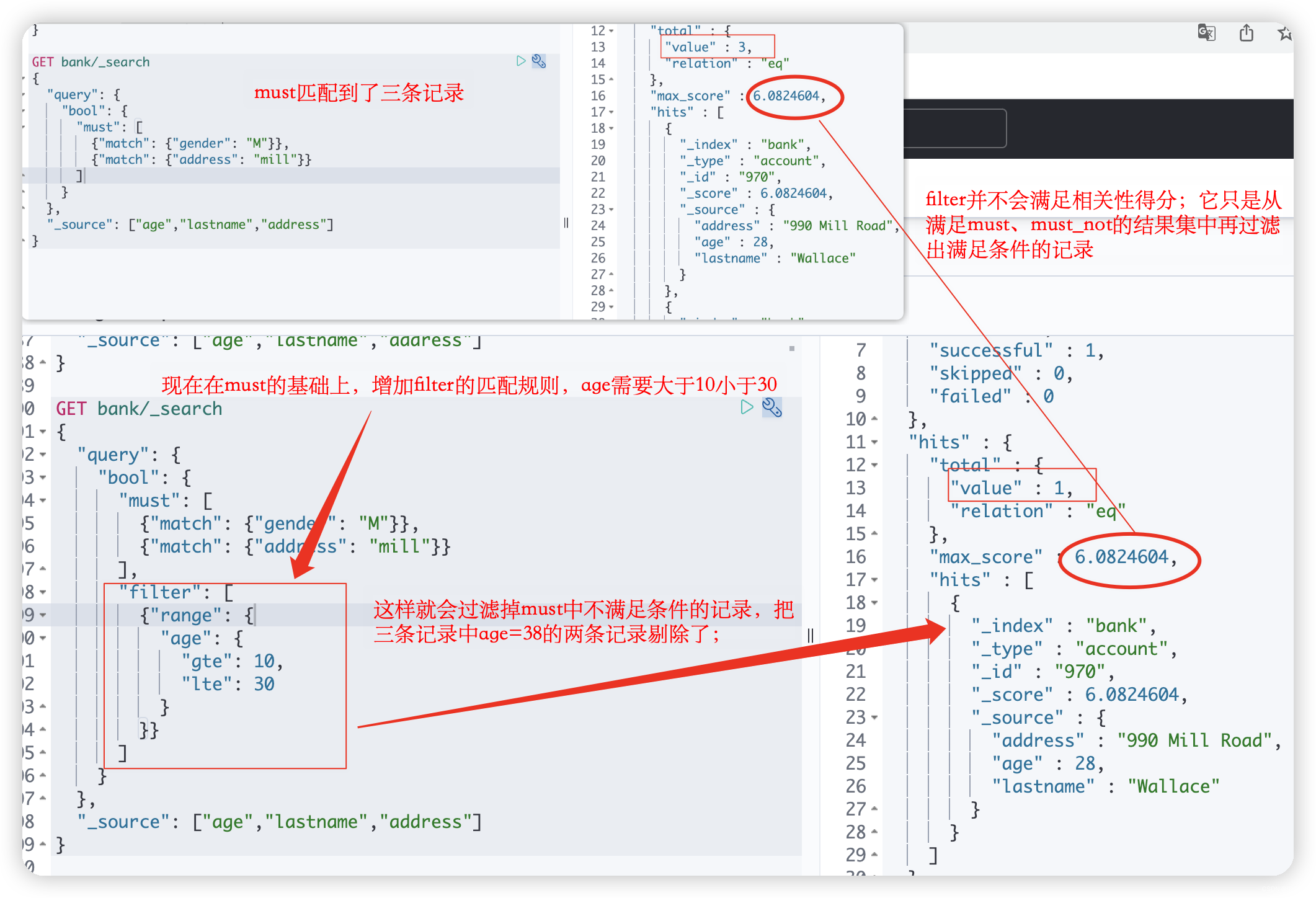1316x898 pixels.
Task: Open the wrench actions menu in the lower request editor
Action: pos(771,407)
